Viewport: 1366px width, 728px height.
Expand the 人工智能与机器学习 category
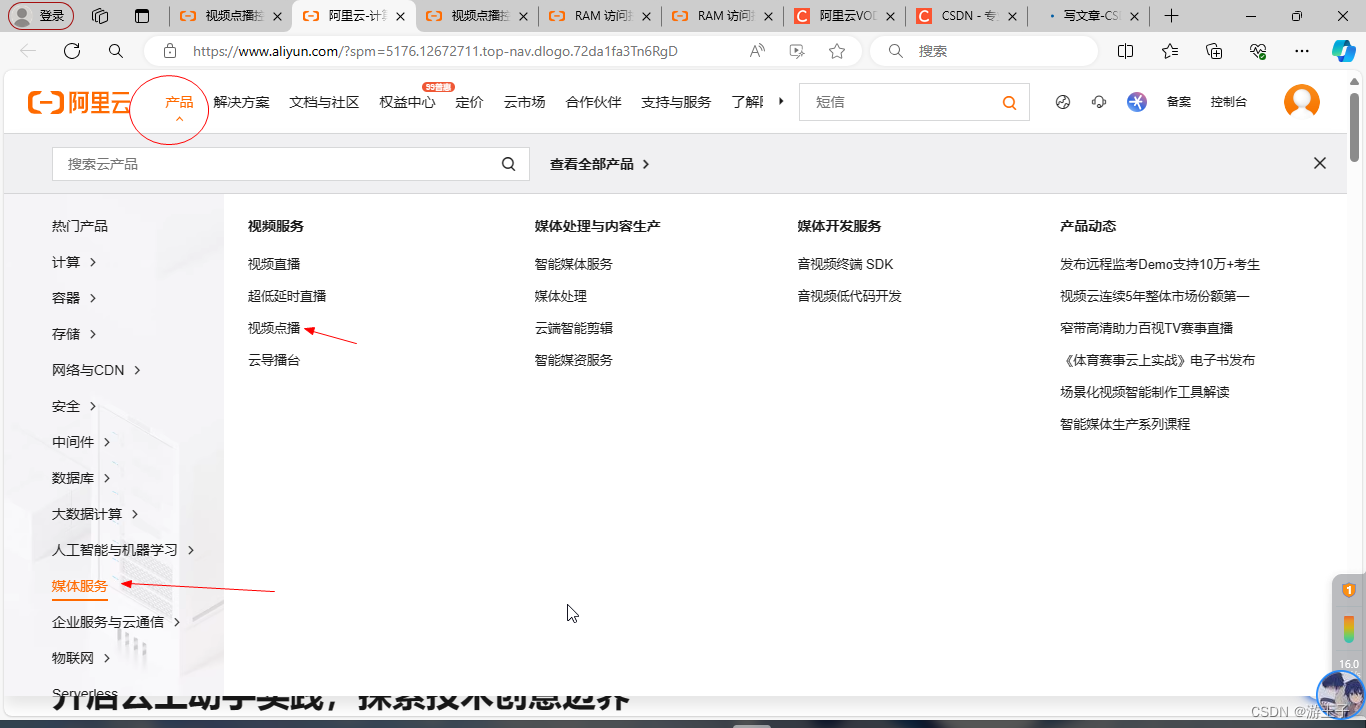(123, 550)
